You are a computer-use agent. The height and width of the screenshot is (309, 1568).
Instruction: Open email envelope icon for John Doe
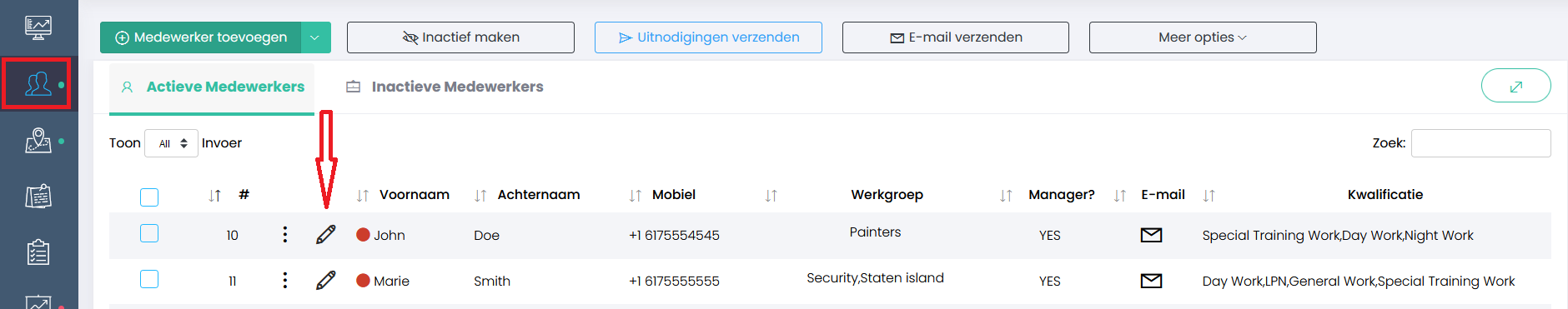[1151, 235]
